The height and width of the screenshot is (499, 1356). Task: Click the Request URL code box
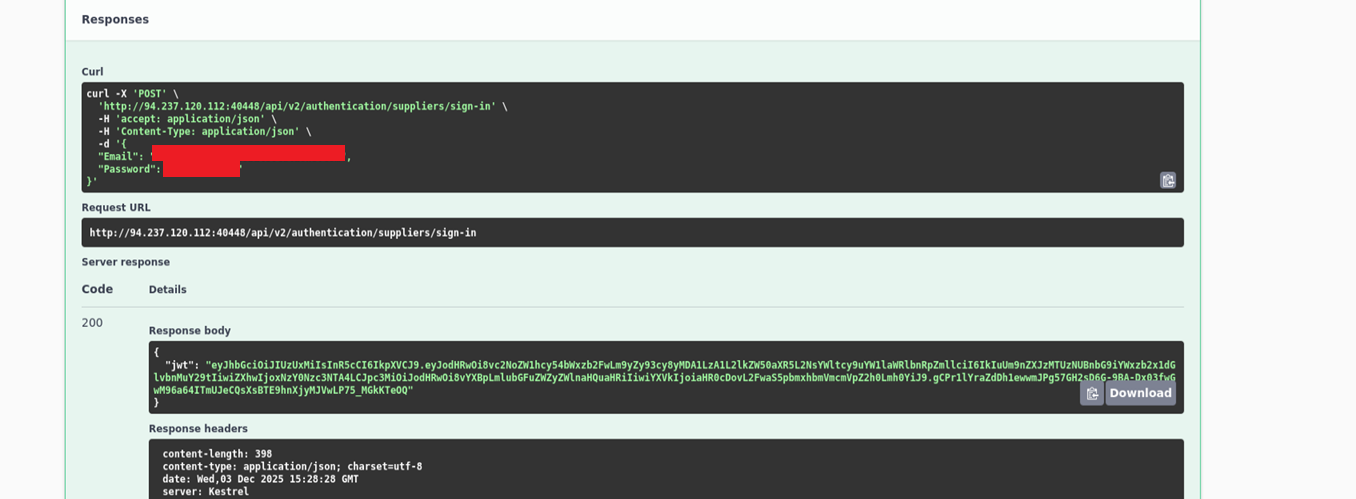click(x=632, y=233)
